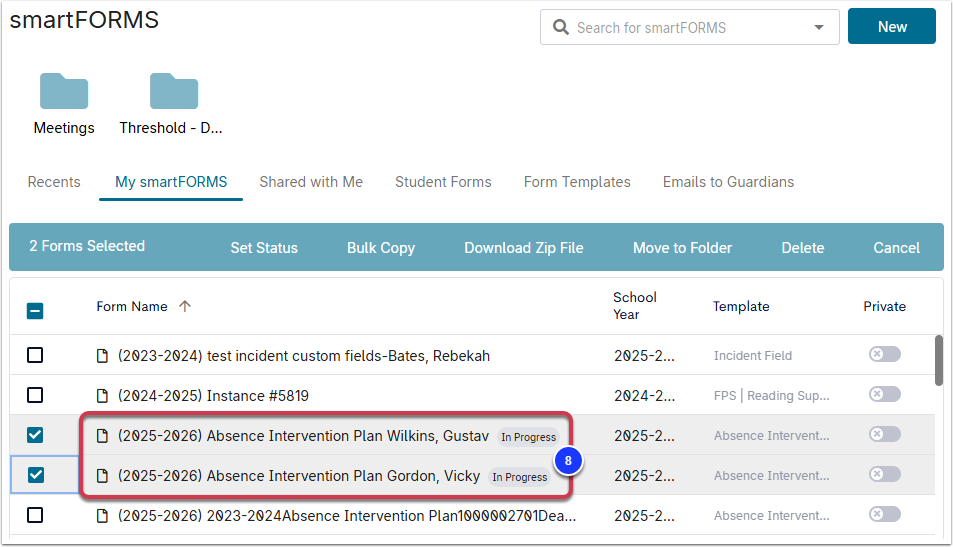953x547 pixels.
Task: Click the Form Name column header
Action: [x=132, y=306]
